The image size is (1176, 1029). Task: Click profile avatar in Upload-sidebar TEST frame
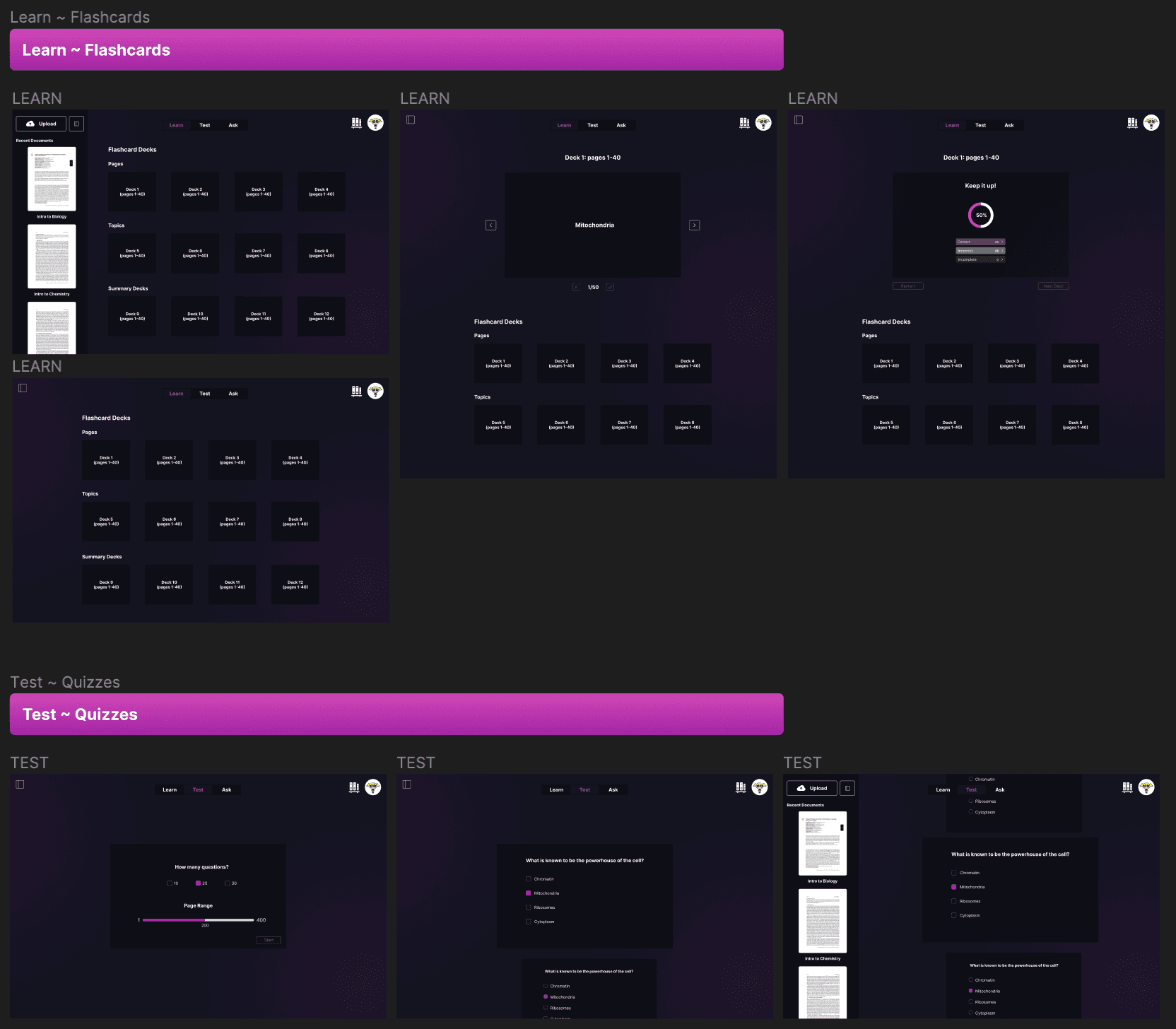point(1146,787)
